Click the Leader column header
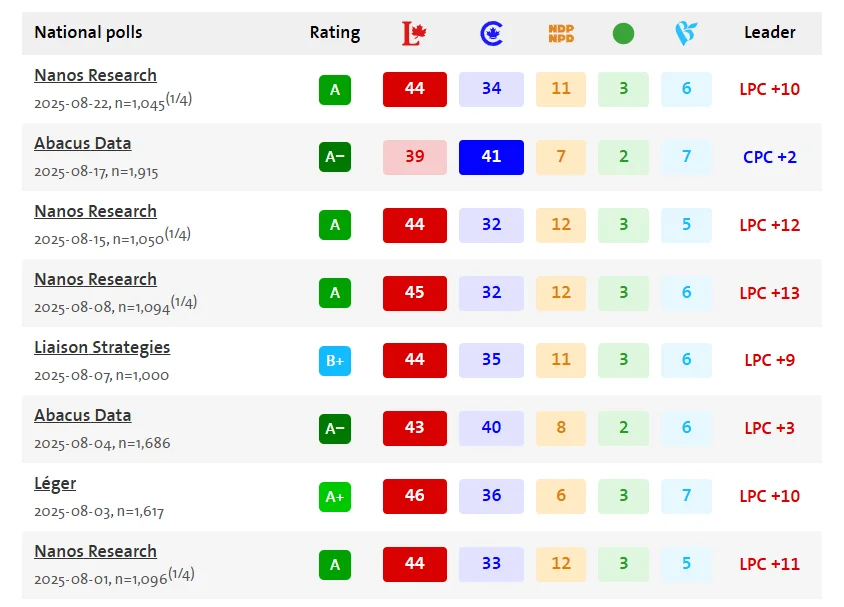Image resolution: width=844 pixels, height=607 pixels. (769, 32)
